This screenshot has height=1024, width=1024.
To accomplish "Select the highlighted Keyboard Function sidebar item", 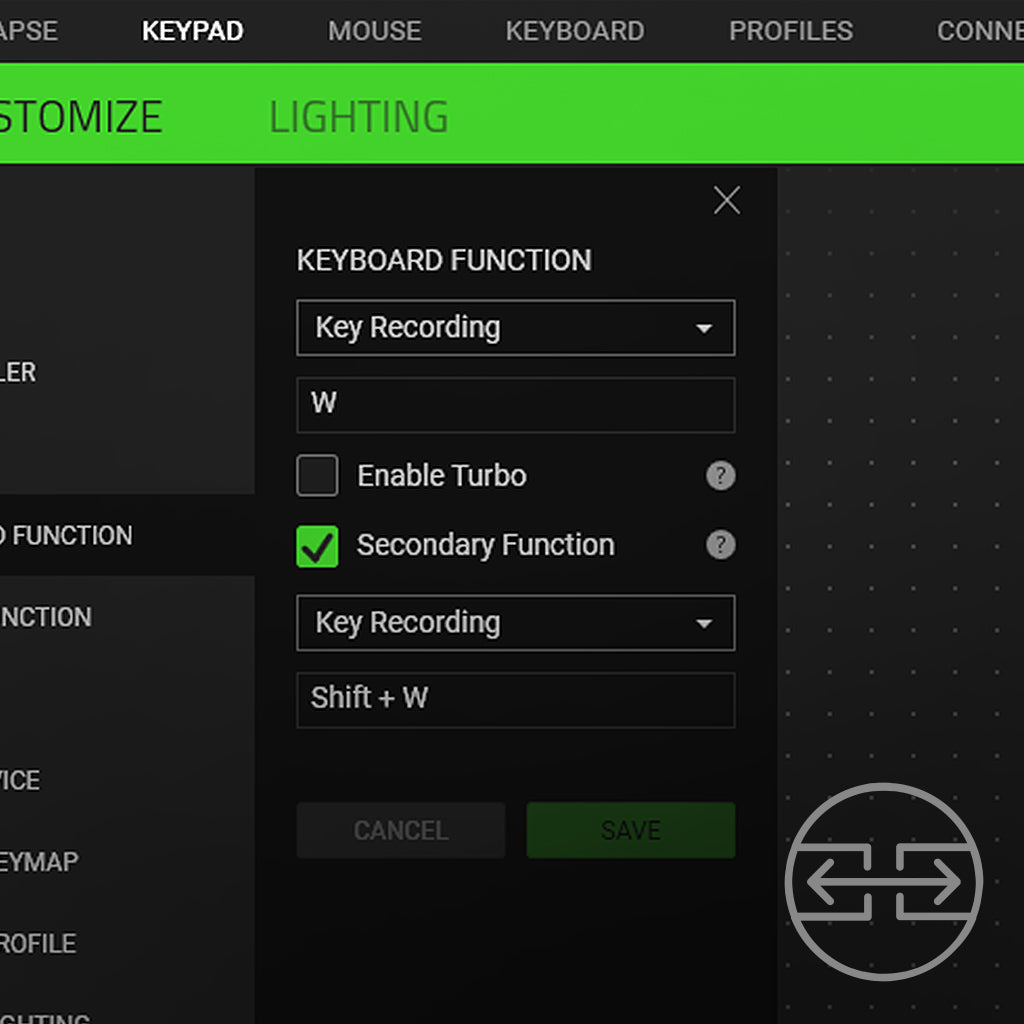I will tap(100, 535).
